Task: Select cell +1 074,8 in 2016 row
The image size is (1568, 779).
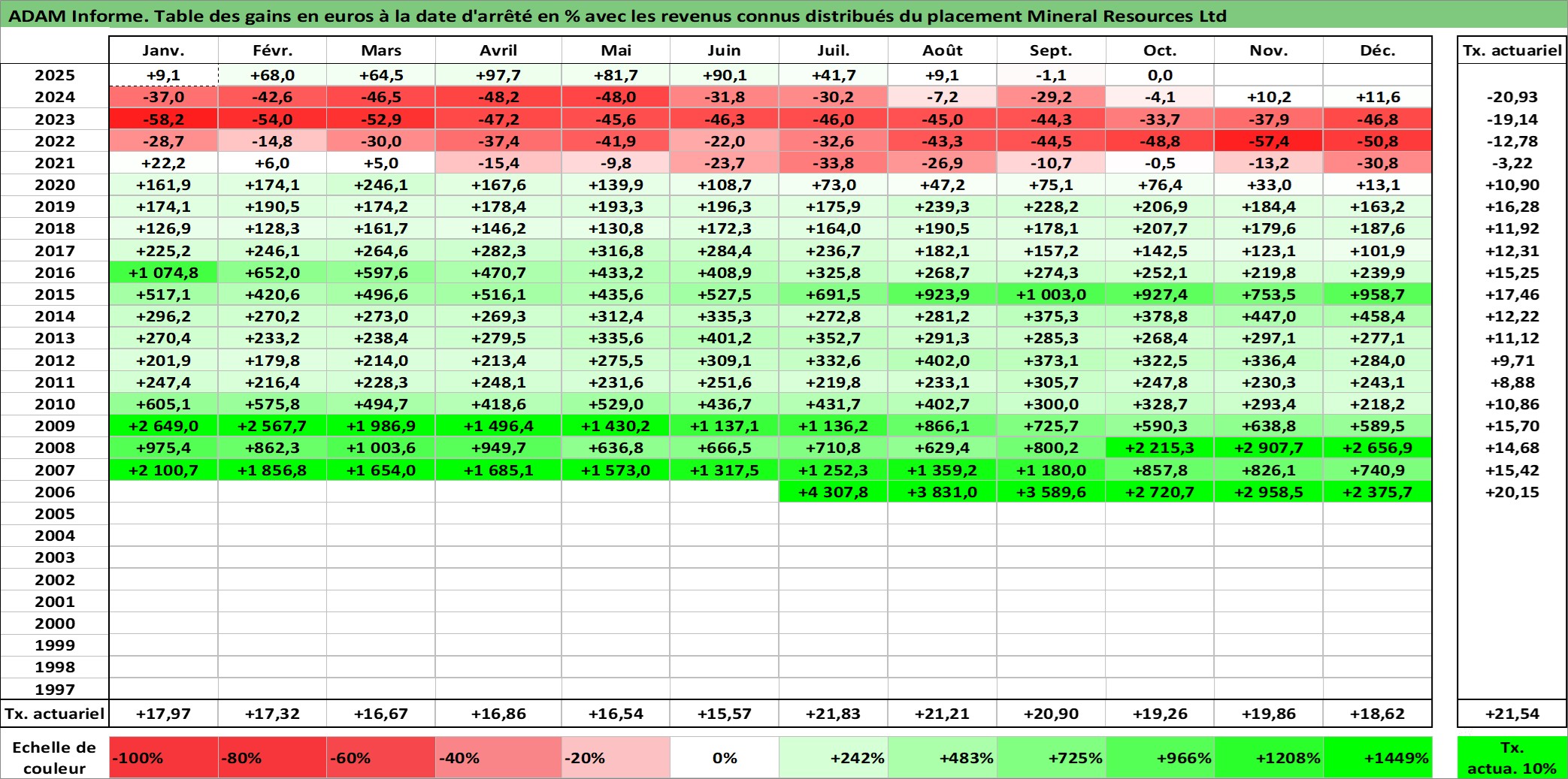Action: 163,273
